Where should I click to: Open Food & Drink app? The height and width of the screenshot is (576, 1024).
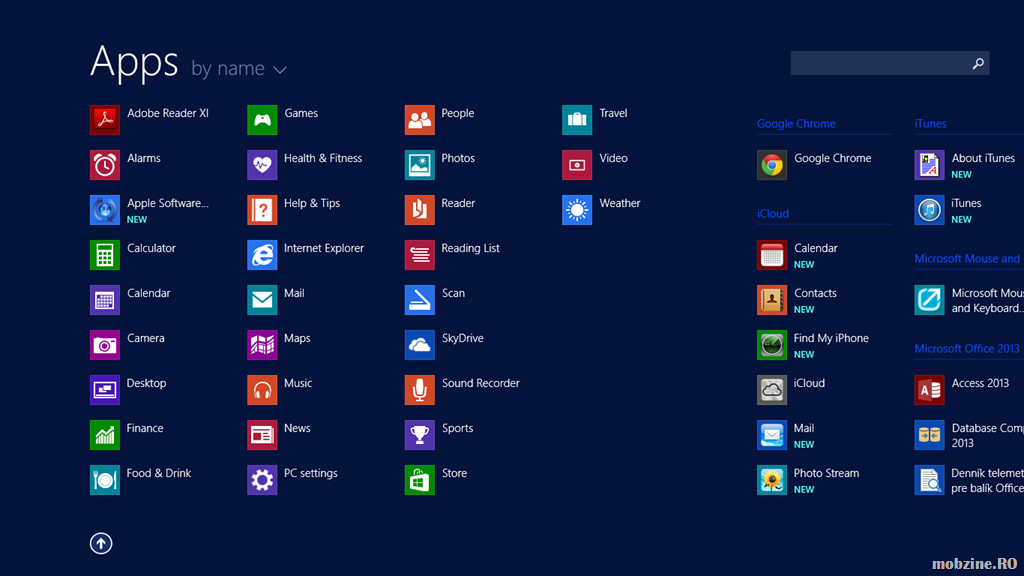(140, 480)
